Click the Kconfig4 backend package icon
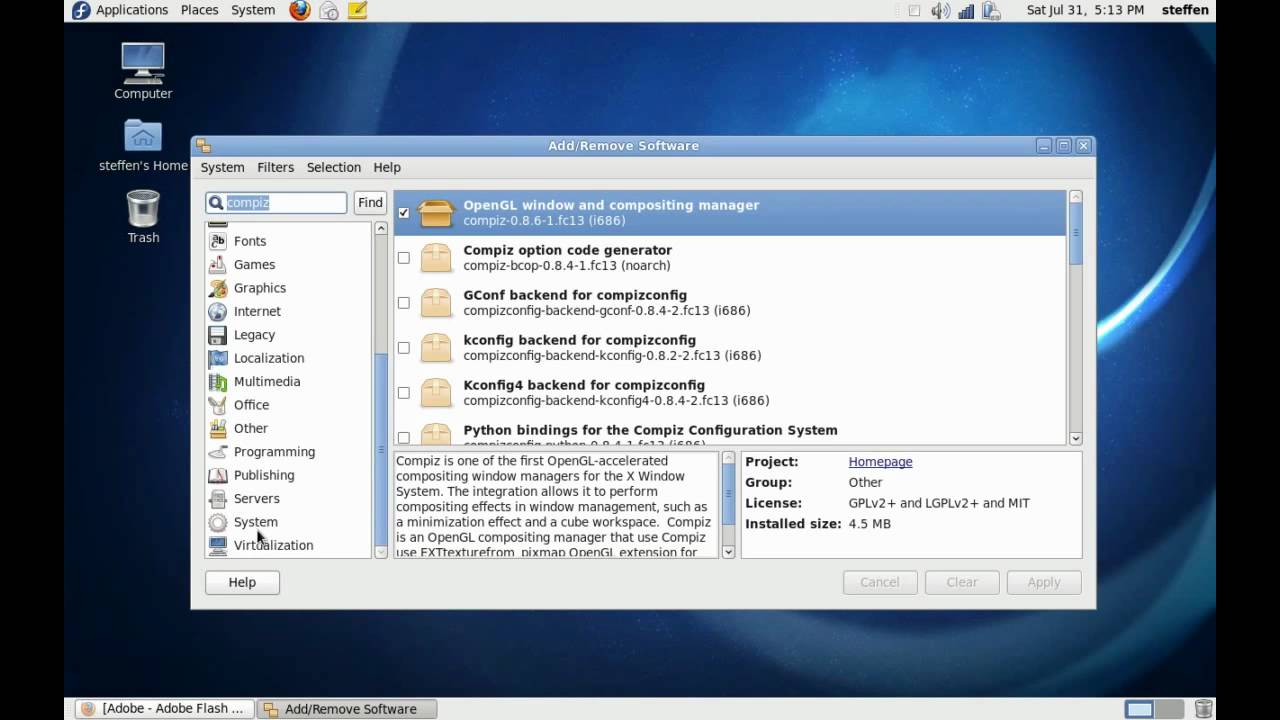1280x720 pixels. [x=436, y=392]
